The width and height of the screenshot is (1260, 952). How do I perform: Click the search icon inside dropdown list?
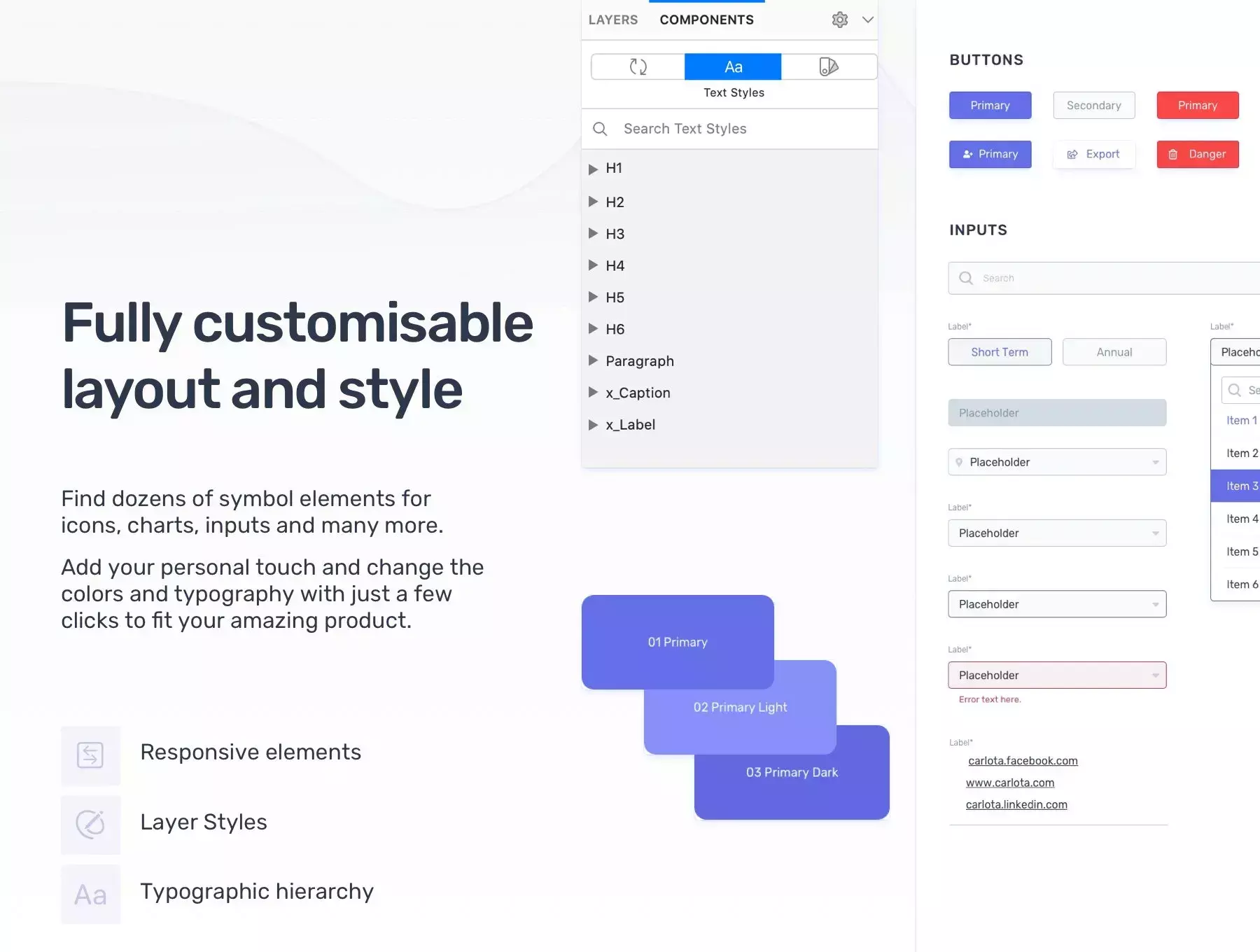[1235, 390]
